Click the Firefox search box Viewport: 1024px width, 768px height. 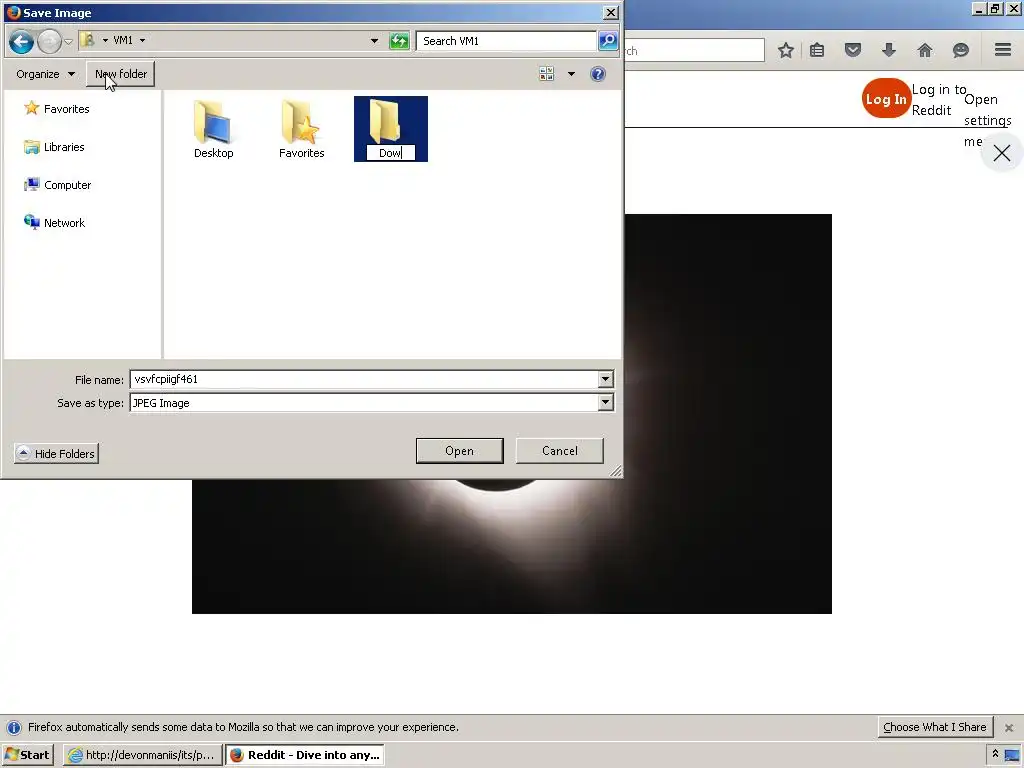point(694,50)
